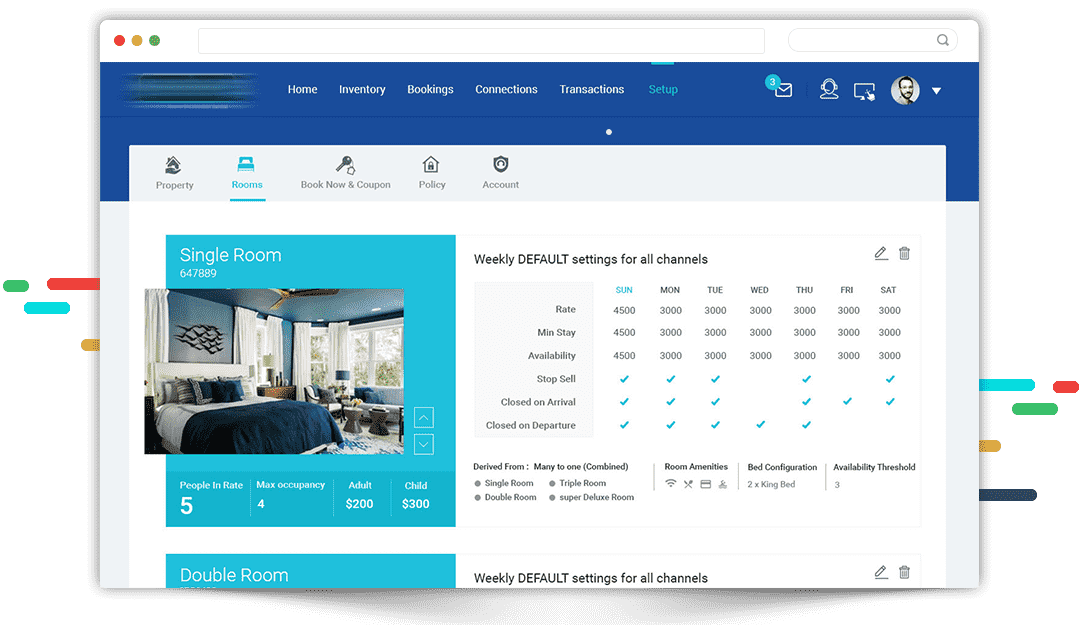Click the Saturday Availability value 3000
The width and height of the screenshot is (1080, 625).
[x=889, y=356]
